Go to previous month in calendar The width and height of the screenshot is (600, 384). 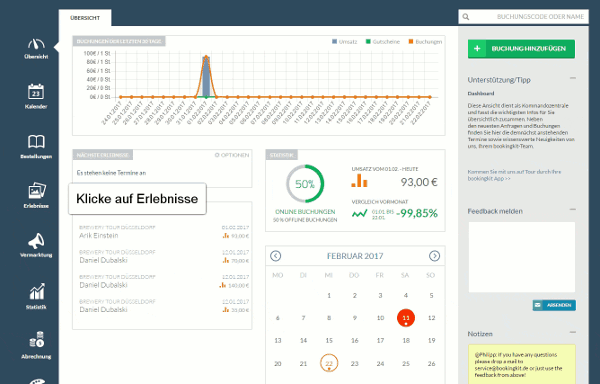tap(276, 256)
